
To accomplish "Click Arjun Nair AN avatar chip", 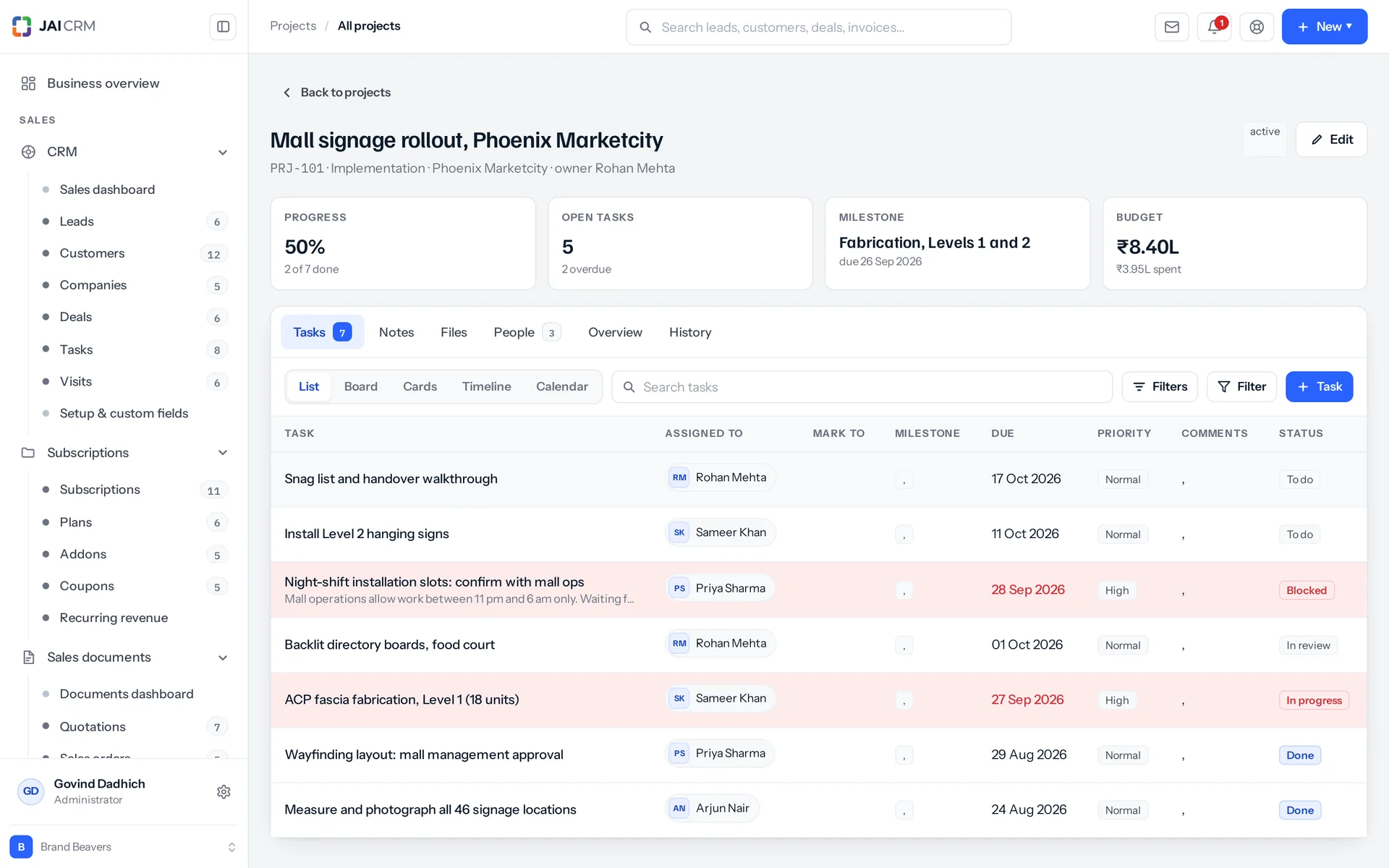I will (x=679, y=809).
